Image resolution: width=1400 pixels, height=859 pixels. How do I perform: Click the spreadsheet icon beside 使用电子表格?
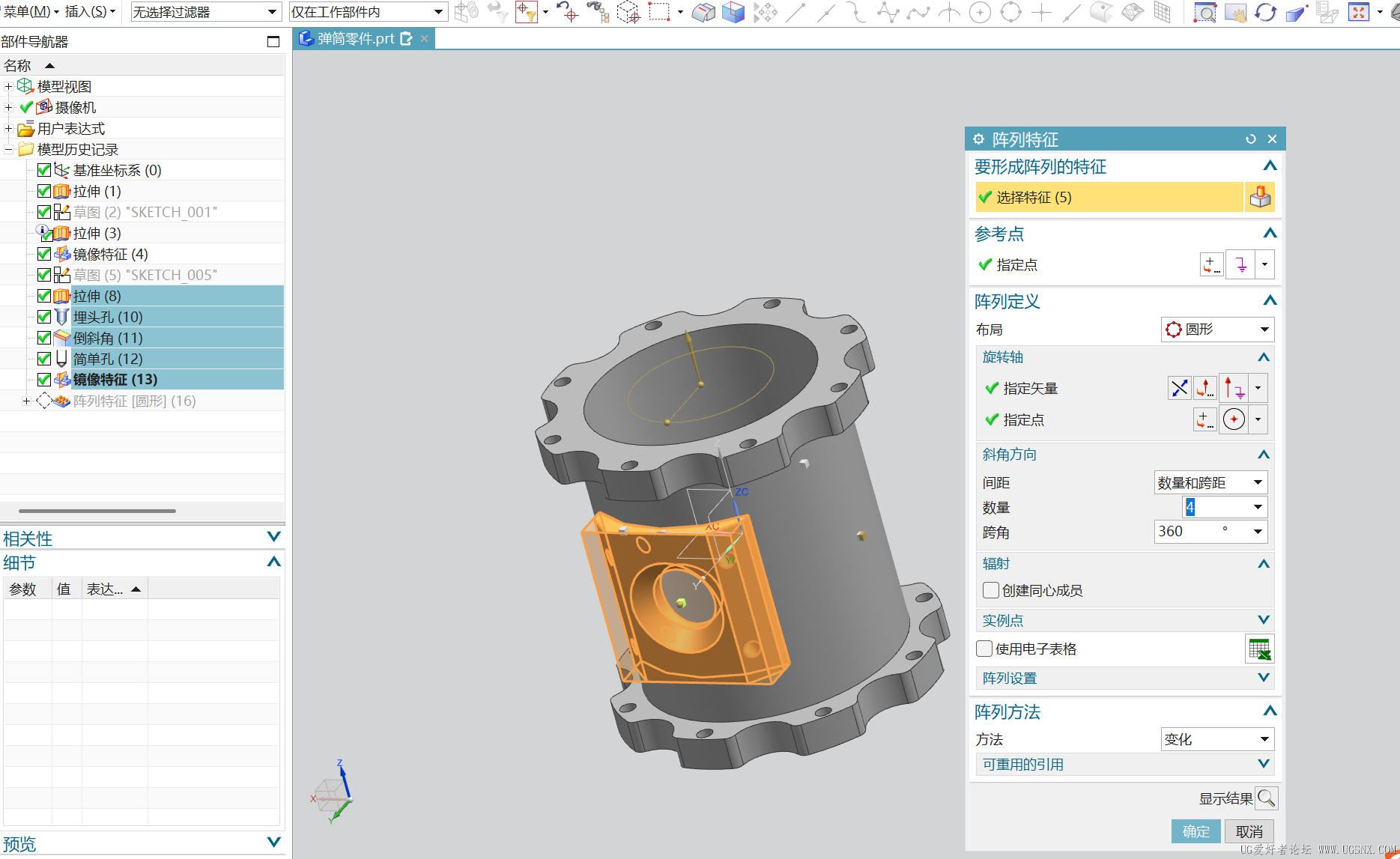click(1259, 649)
